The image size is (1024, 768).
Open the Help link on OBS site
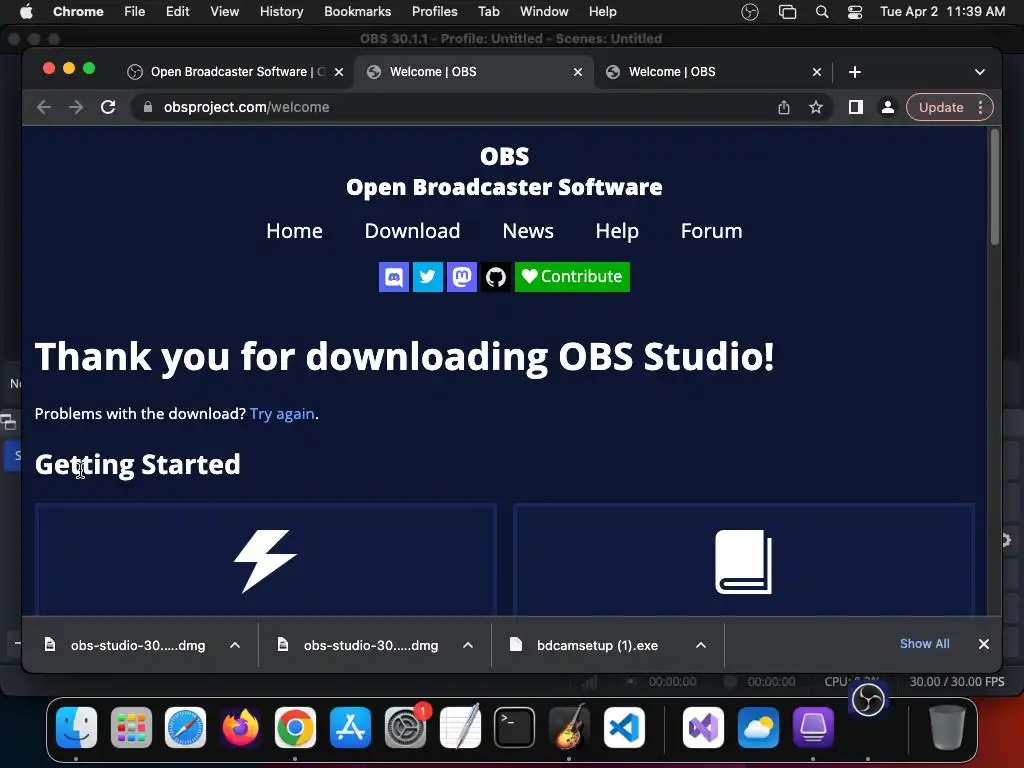click(617, 231)
